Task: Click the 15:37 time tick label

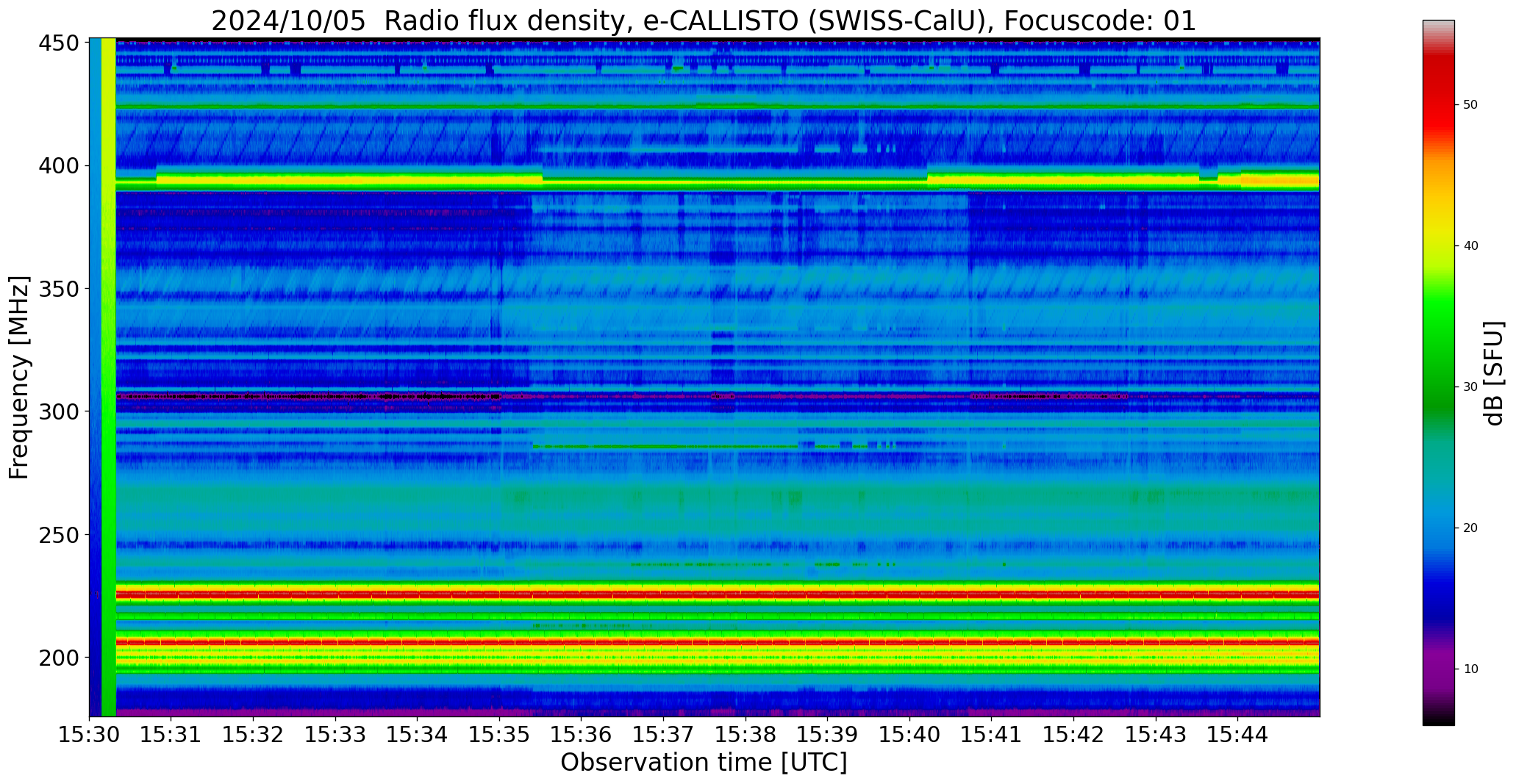Action: (x=664, y=734)
